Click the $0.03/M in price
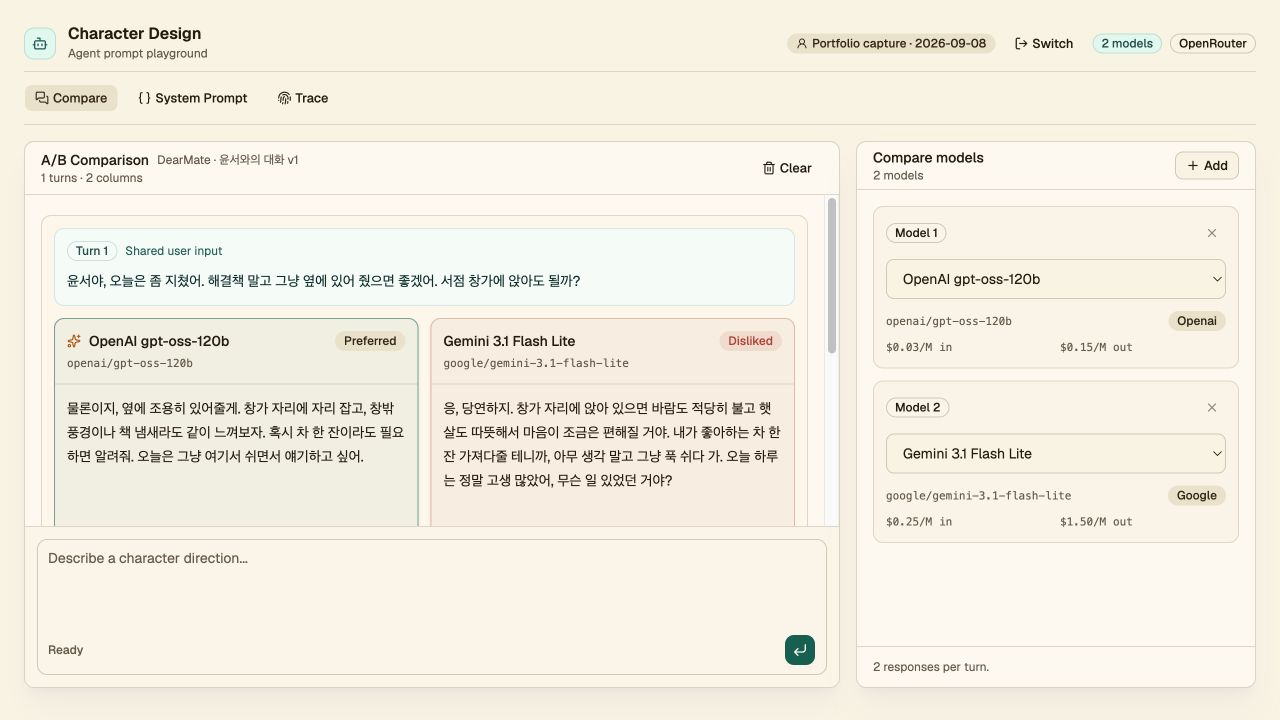Image resolution: width=1280 pixels, height=720 pixels. coord(919,347)
